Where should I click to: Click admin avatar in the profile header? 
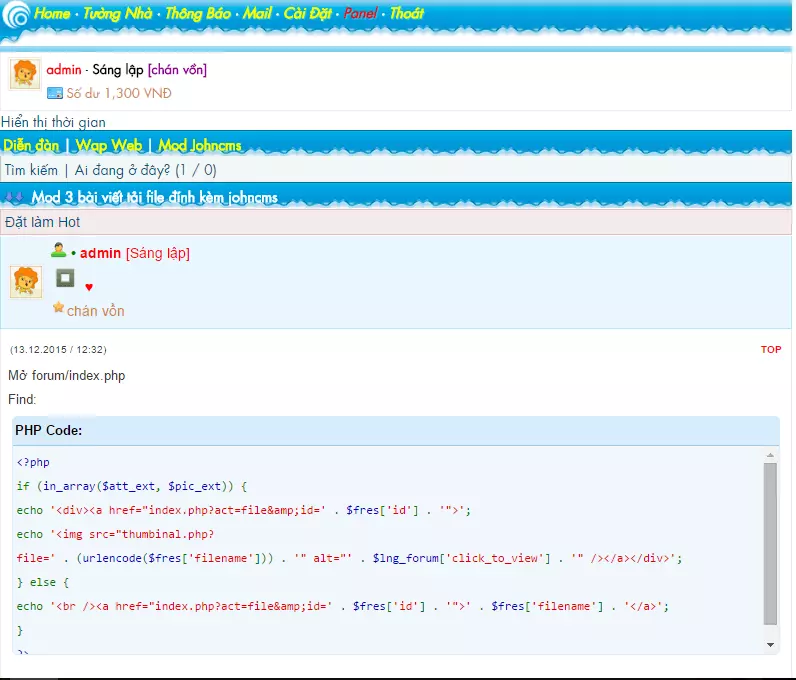(x=25, y=74)
